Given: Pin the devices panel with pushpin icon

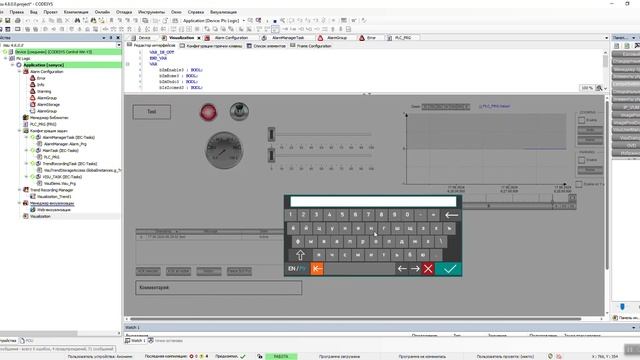Looking at the screenshot, I should (111, 38).
